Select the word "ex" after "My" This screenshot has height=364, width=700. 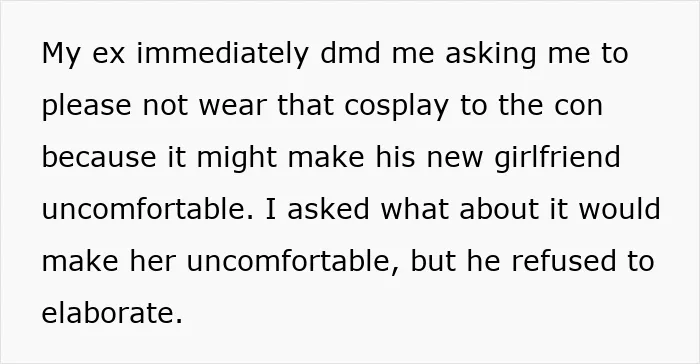pyautogui.click(x=108, y=54)
